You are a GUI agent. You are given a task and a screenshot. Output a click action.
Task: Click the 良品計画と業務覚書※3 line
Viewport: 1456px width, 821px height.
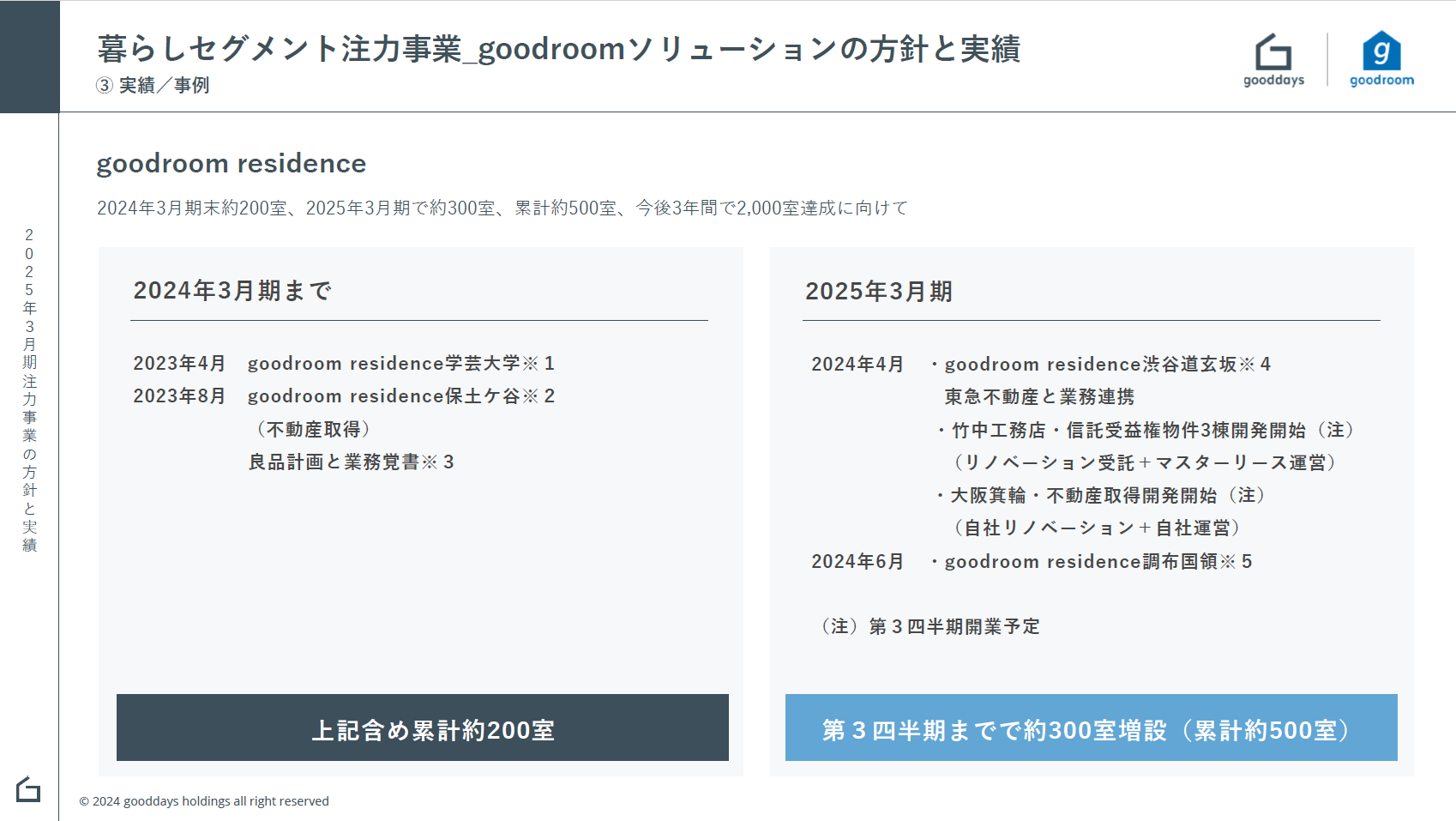[352, 462]
